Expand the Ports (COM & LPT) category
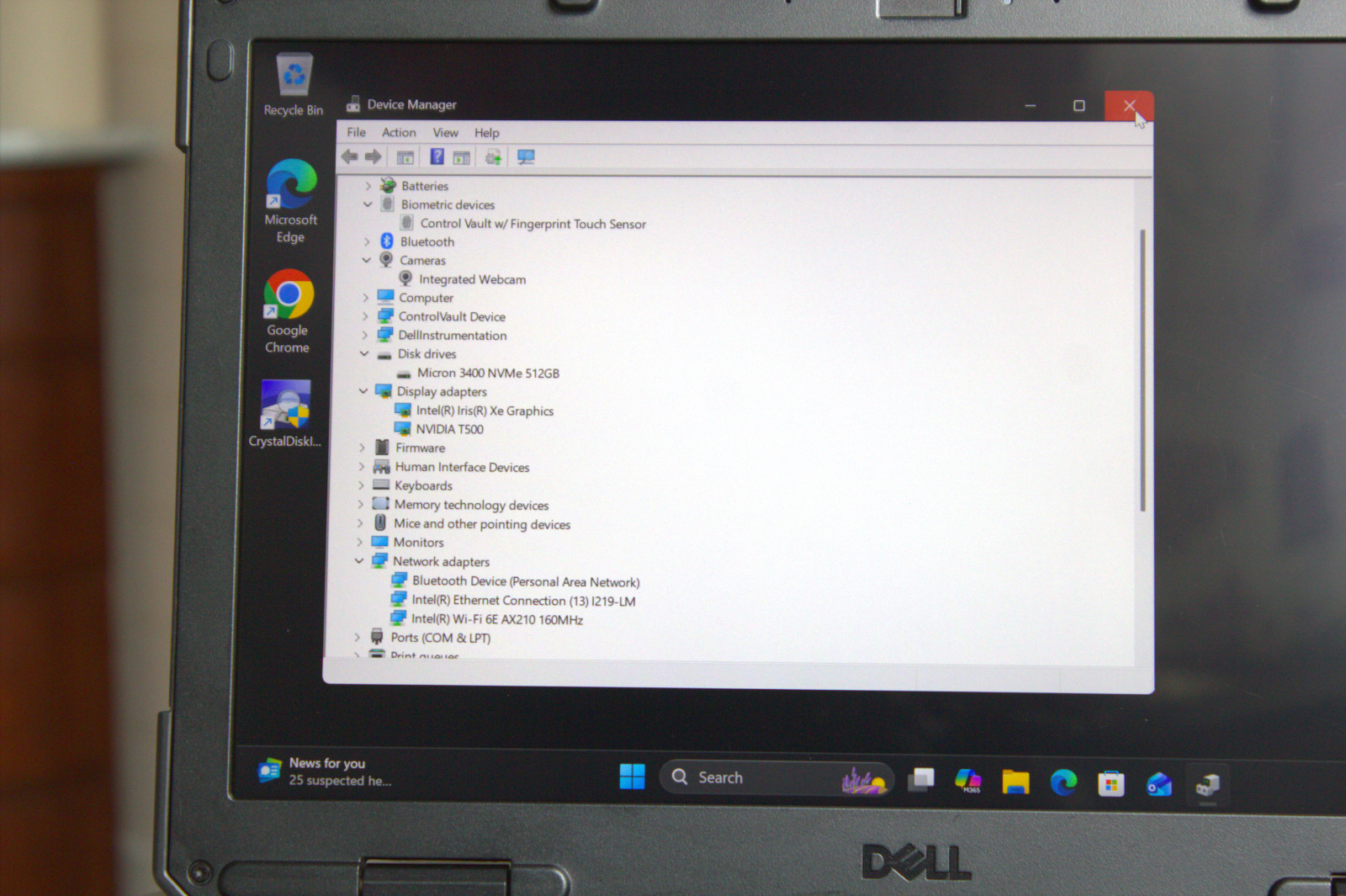Image resolution: width=1346 pixels, height=896 pixels. [x=358, y=638]
